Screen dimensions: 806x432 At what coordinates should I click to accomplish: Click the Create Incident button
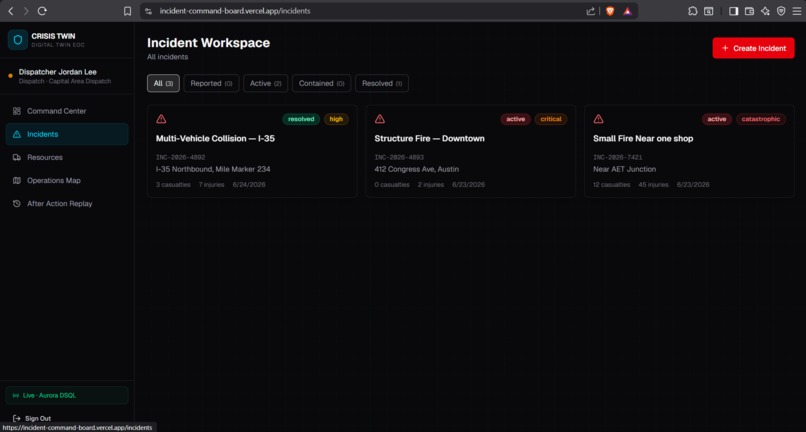[x=754, y=48]
